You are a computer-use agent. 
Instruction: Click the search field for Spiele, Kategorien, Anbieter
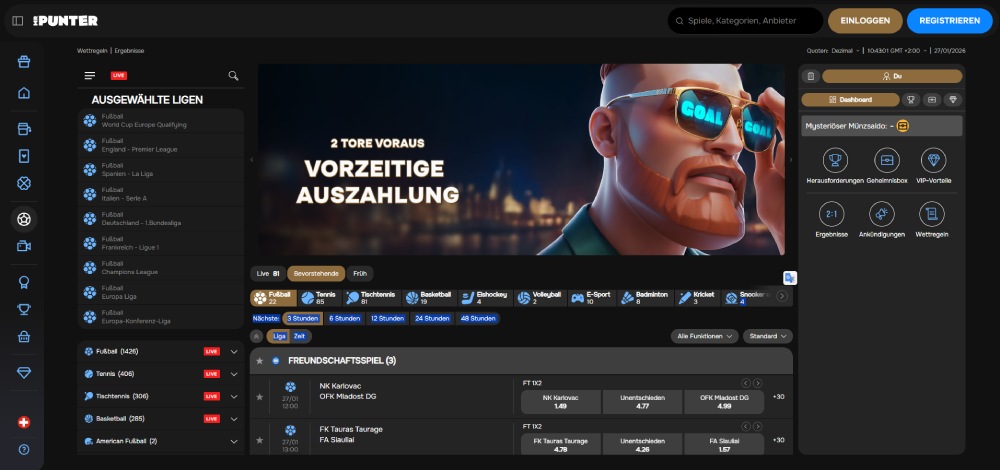pyautogui.click(x=745, y=21)
